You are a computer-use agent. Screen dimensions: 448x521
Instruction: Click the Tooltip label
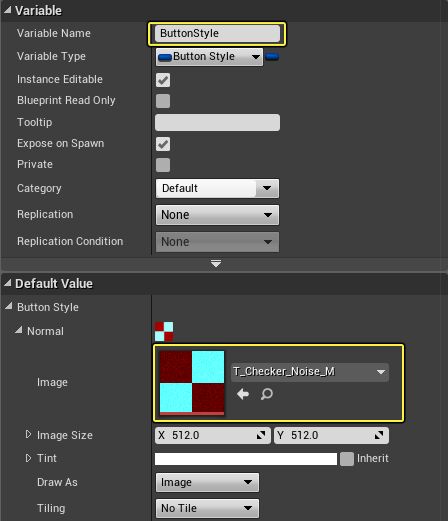pos(35,122)
